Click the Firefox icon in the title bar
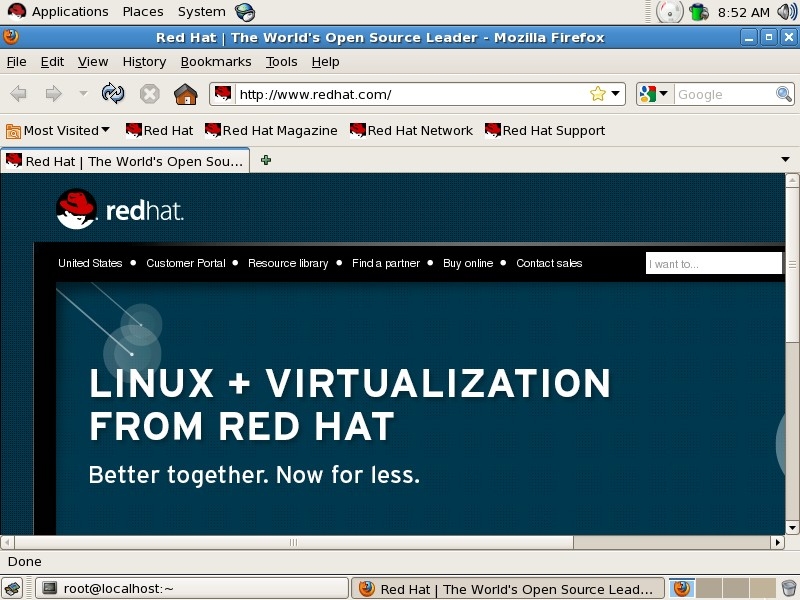Viewport: 800px width, 600px height. coord(11,37)
